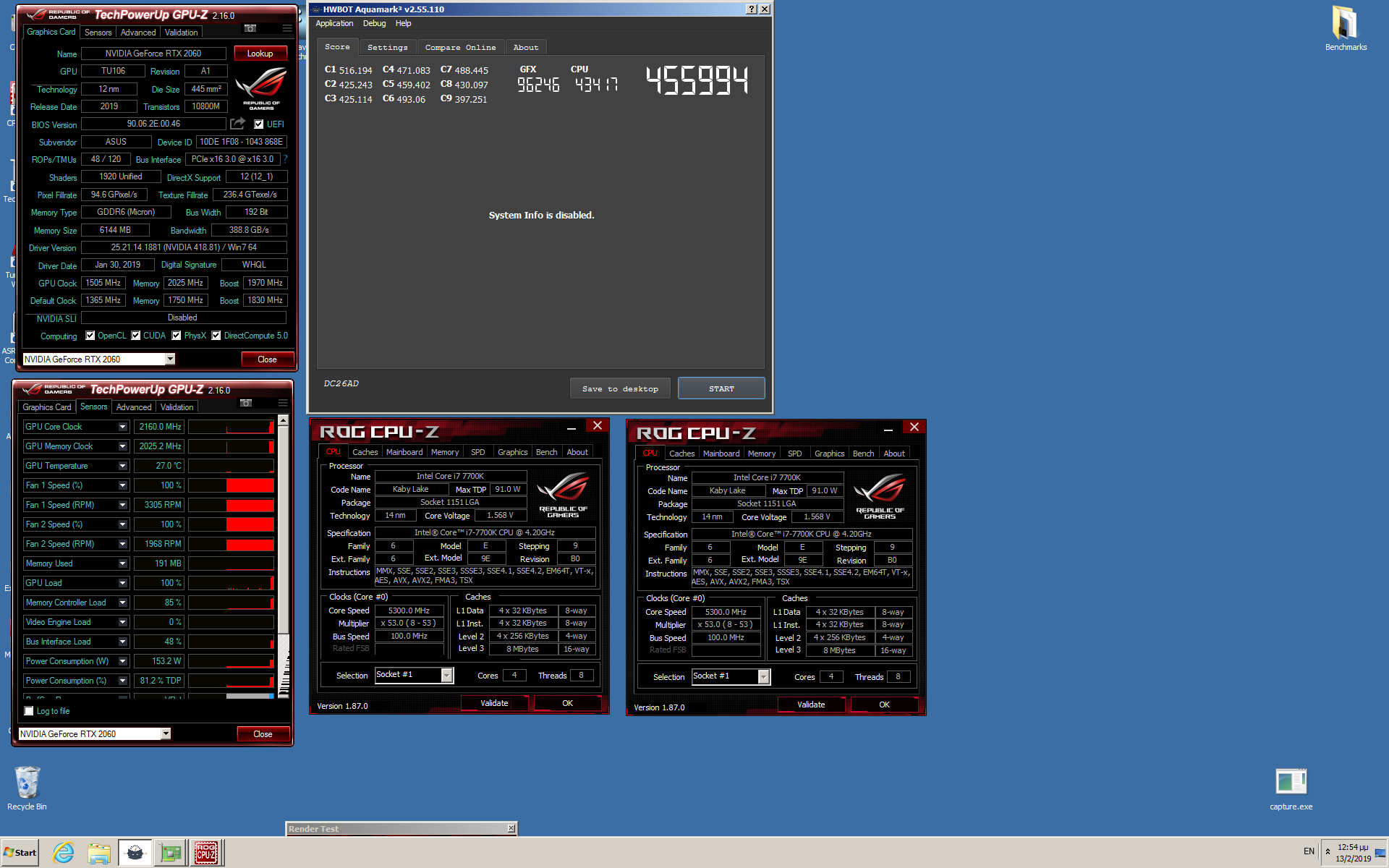Open the Benchmarks folder on desktop

[1346, 29]
